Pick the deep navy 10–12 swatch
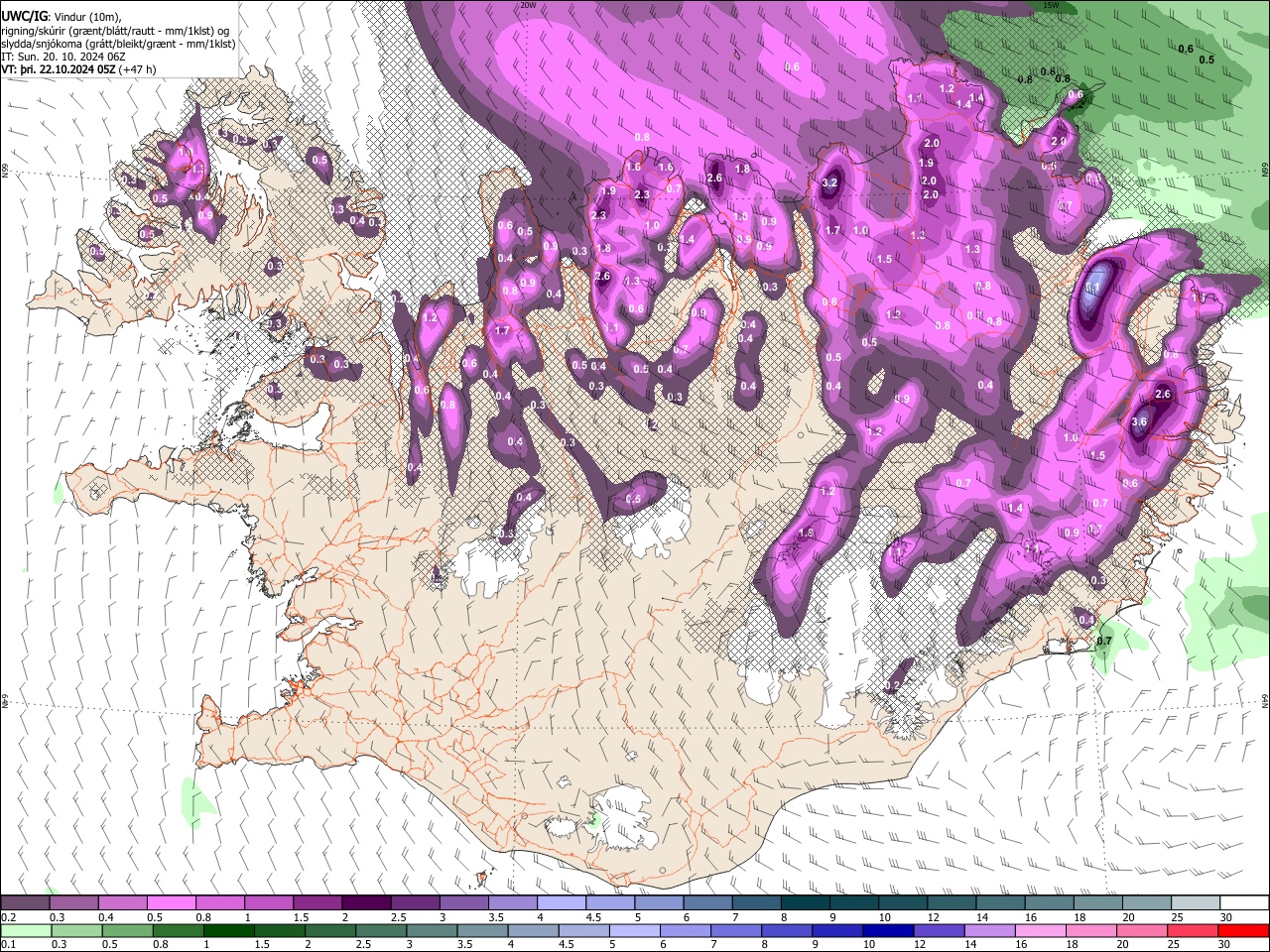1270x952 pixels. click(x=889, y=930)
